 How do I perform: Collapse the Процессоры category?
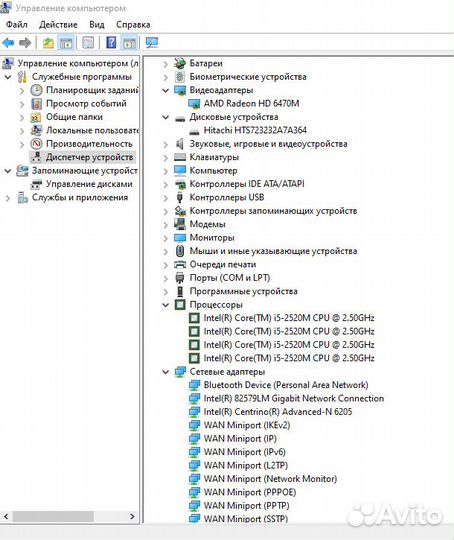pos(166,305)
